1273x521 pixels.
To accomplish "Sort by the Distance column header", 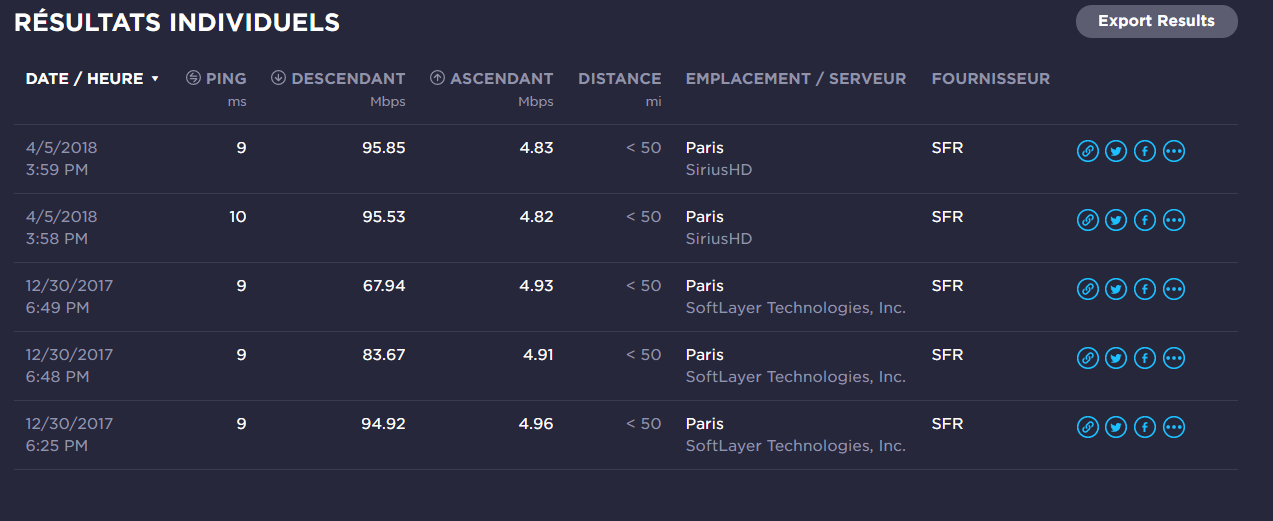I will tap(619, 78).
